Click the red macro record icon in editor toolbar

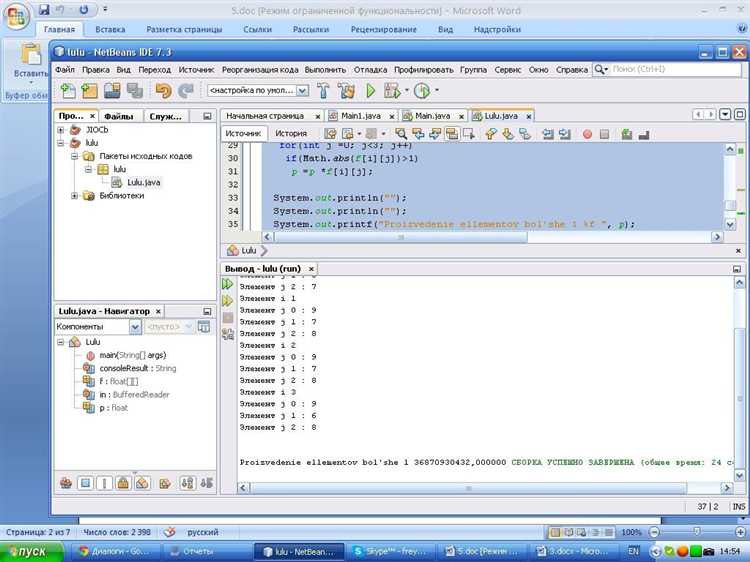pos(588,133)
